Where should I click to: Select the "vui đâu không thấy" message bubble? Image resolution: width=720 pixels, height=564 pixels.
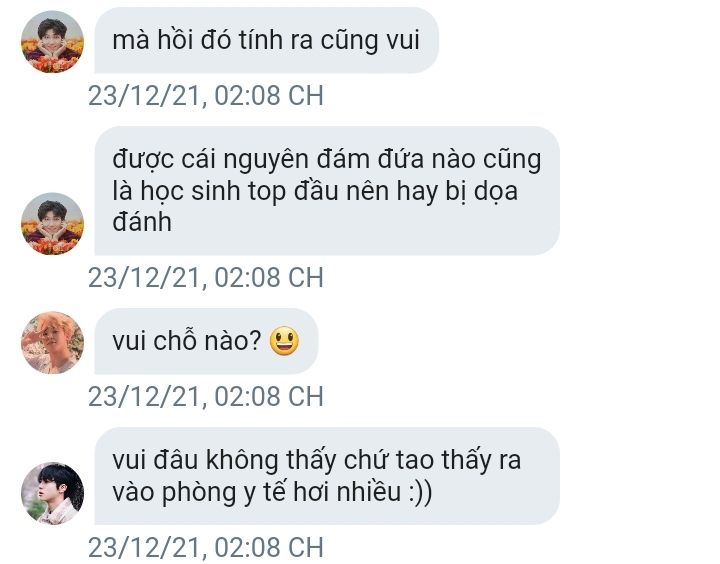click(x=327, y=476)
